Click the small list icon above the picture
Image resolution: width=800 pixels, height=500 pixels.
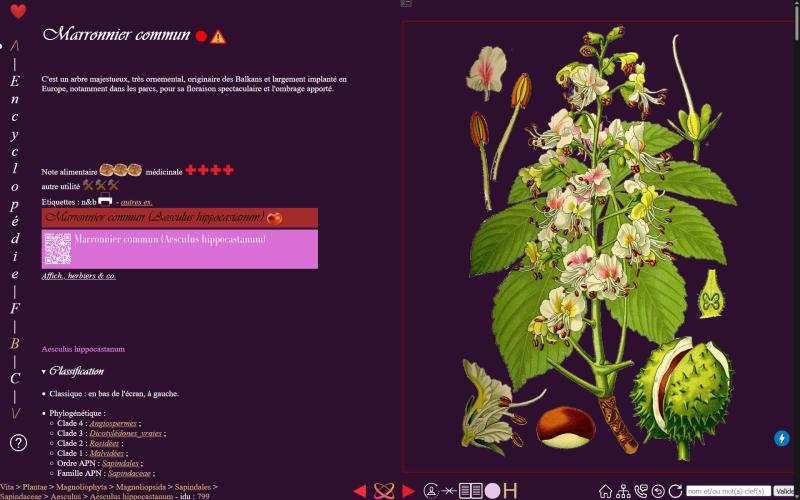point(406,3)
